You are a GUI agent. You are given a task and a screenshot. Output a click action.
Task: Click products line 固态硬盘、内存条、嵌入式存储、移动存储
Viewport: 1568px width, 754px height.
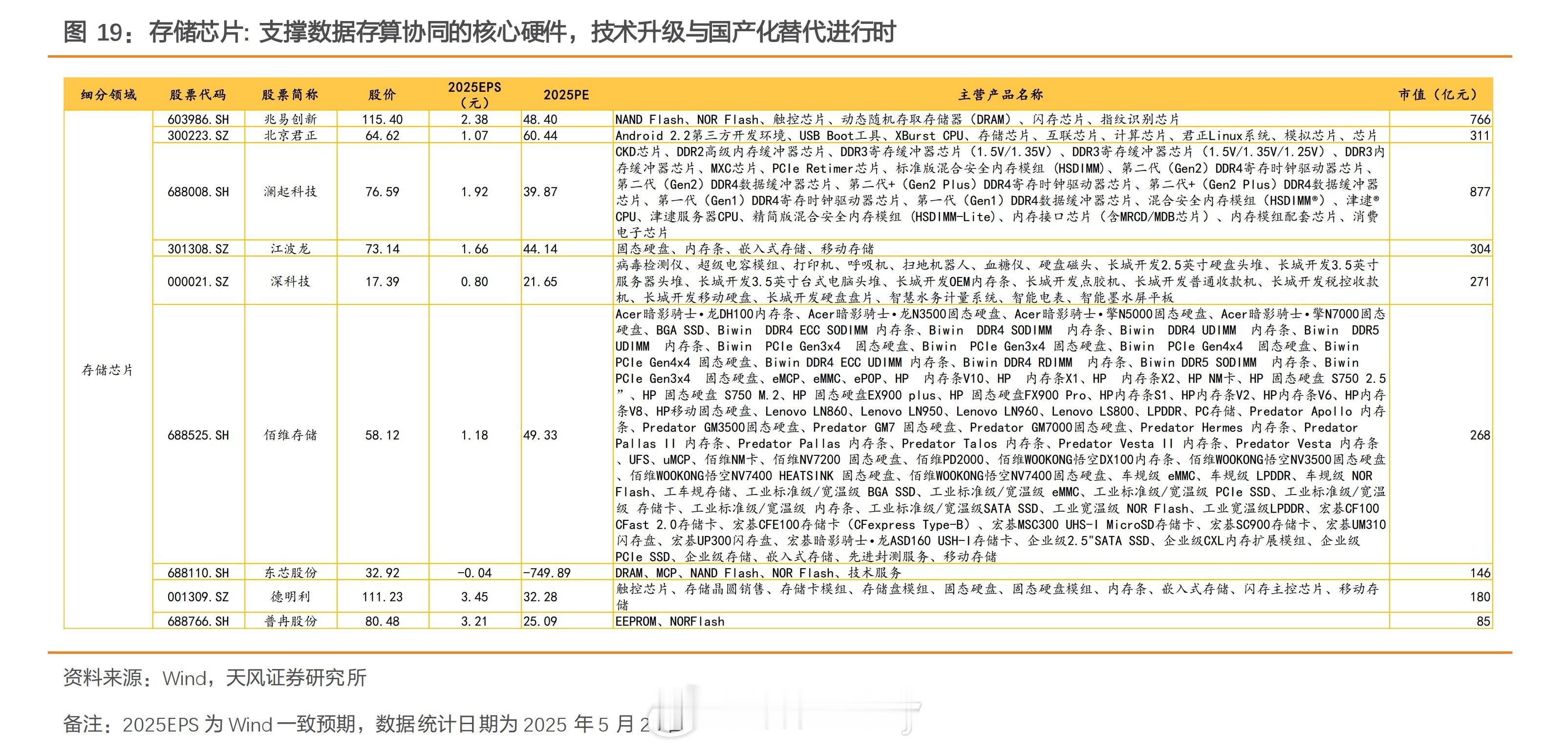click(745, 248)
